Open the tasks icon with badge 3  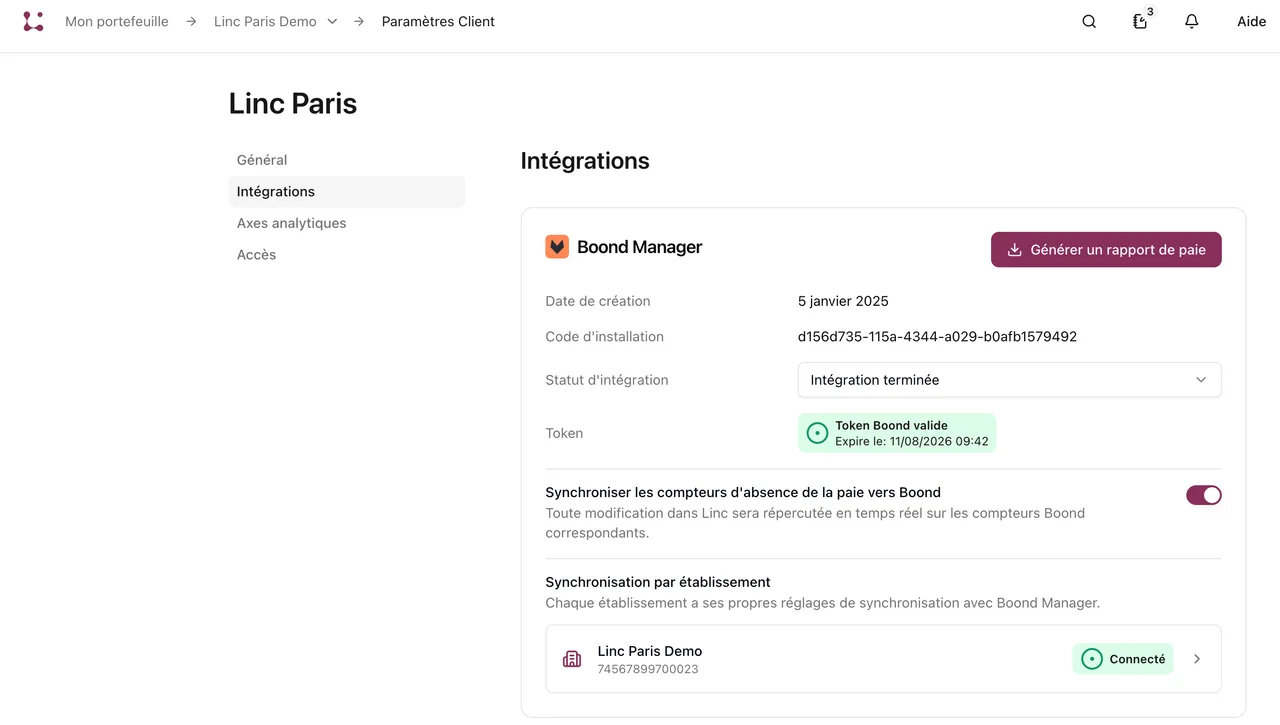(1140, 20)
